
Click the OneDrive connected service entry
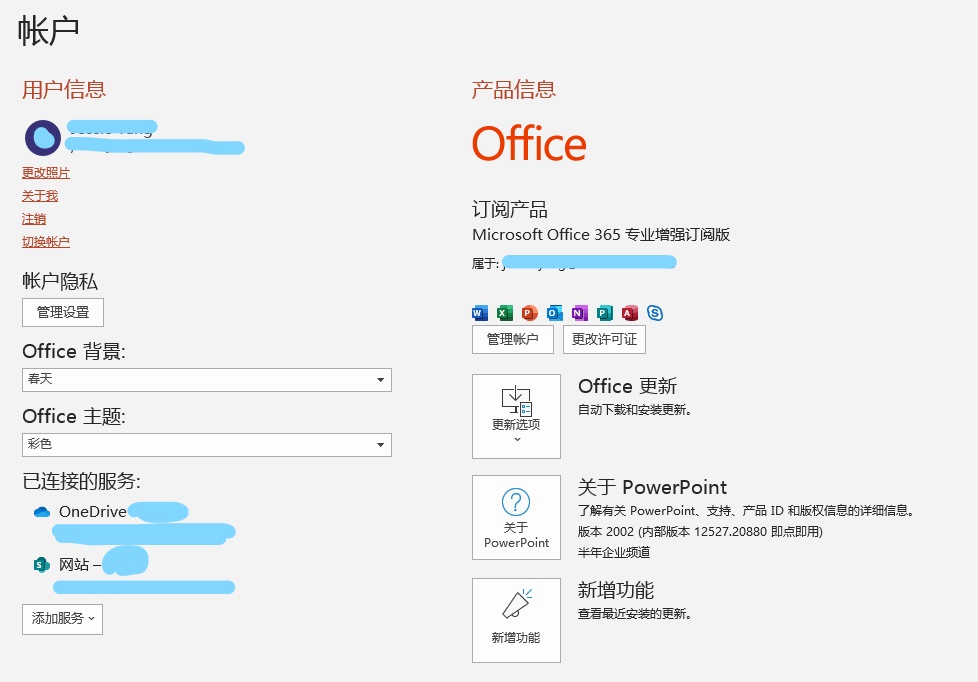coord(134,522)
